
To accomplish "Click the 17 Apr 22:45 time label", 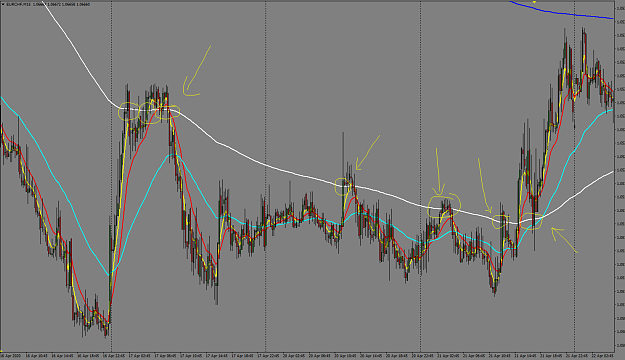I will (x=268, y=355).
